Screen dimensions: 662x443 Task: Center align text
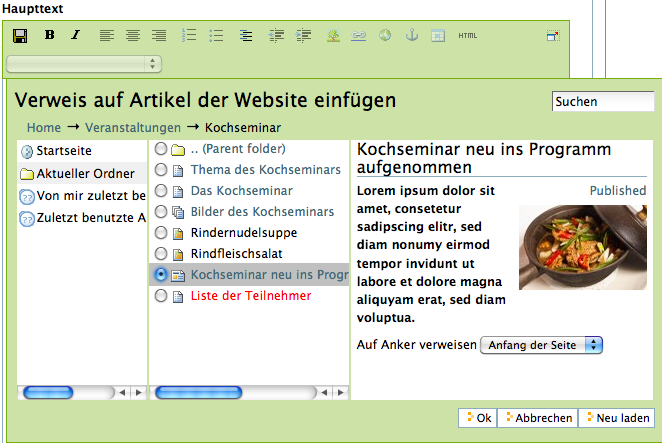pos(133,35)
